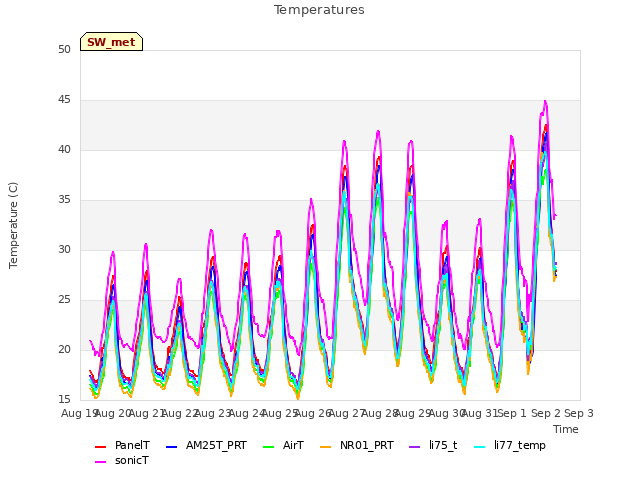The image size is (640, 480).
Task: Click the red PanelT color swatch
Action: (x=100, y=447)
